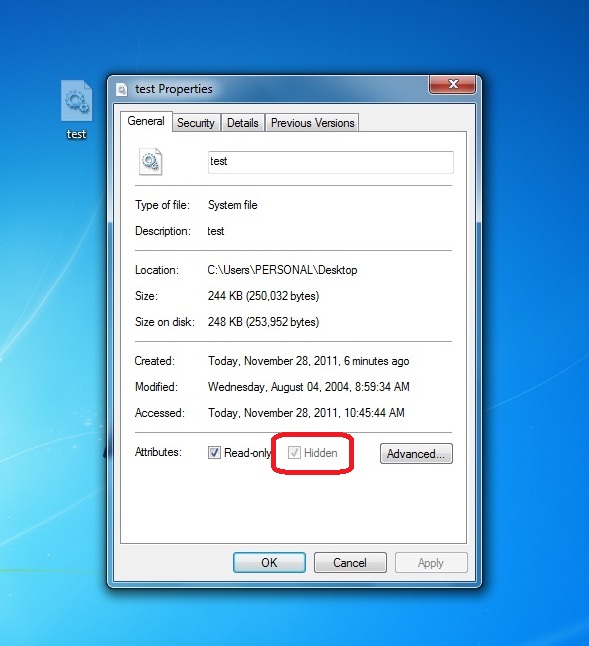Click the location path C:\Users\PERSONAL\Desktop
Screen dimensions: 589x646
(282, 270)
